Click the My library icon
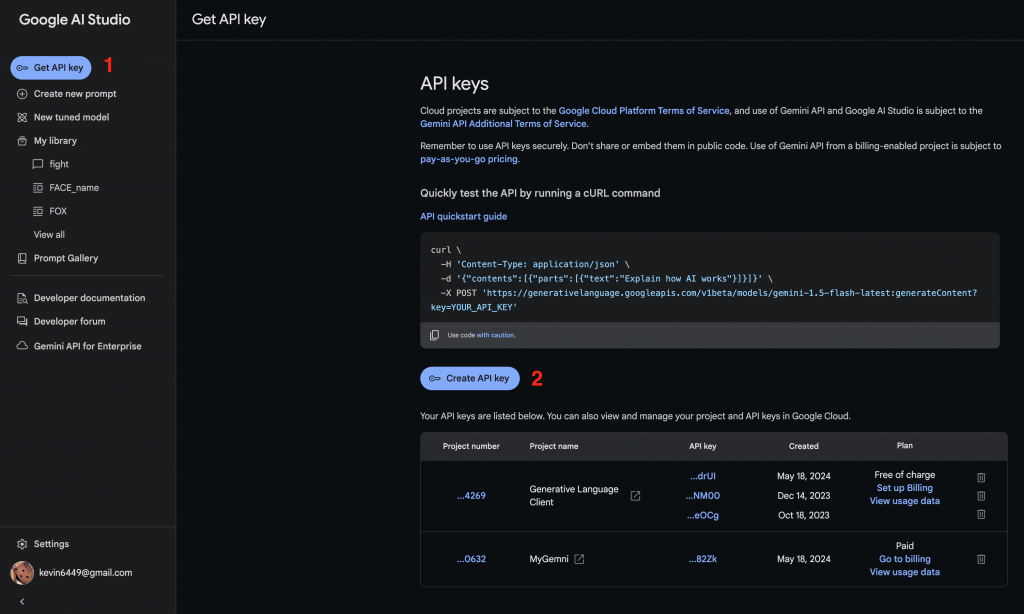Screen dimensions: 1024x614 22,141
